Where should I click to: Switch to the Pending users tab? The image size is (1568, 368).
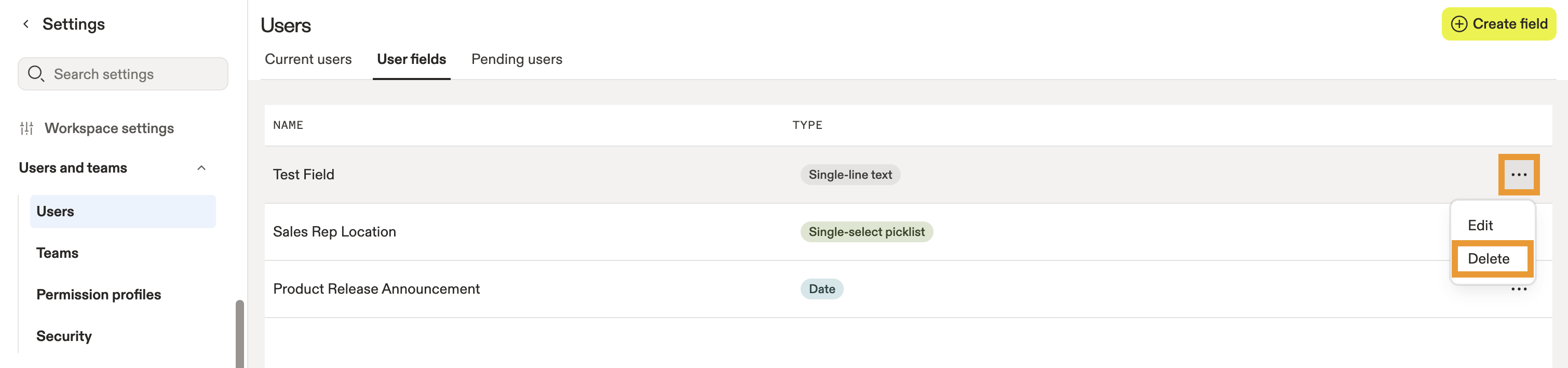click(x=516, y=59)
